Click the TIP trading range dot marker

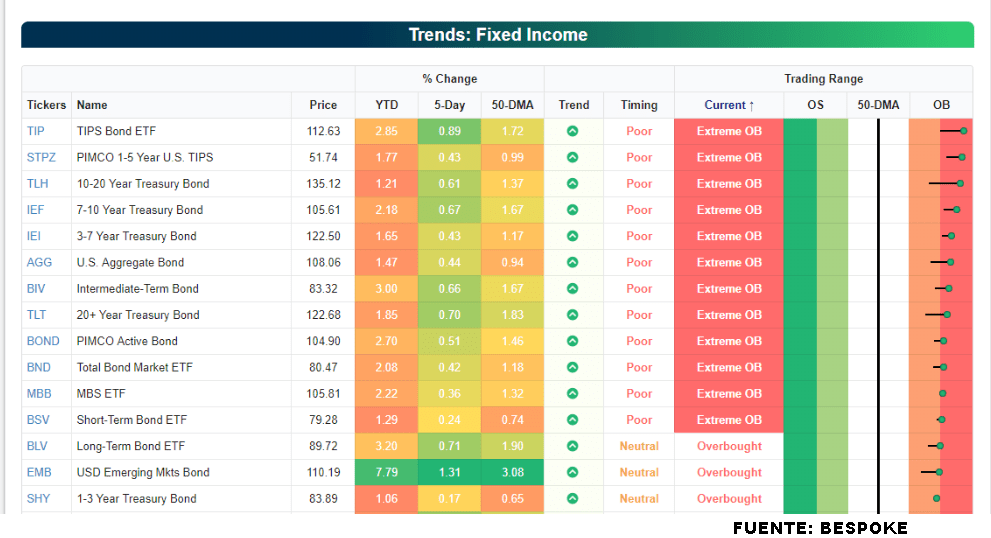point(963,131)
